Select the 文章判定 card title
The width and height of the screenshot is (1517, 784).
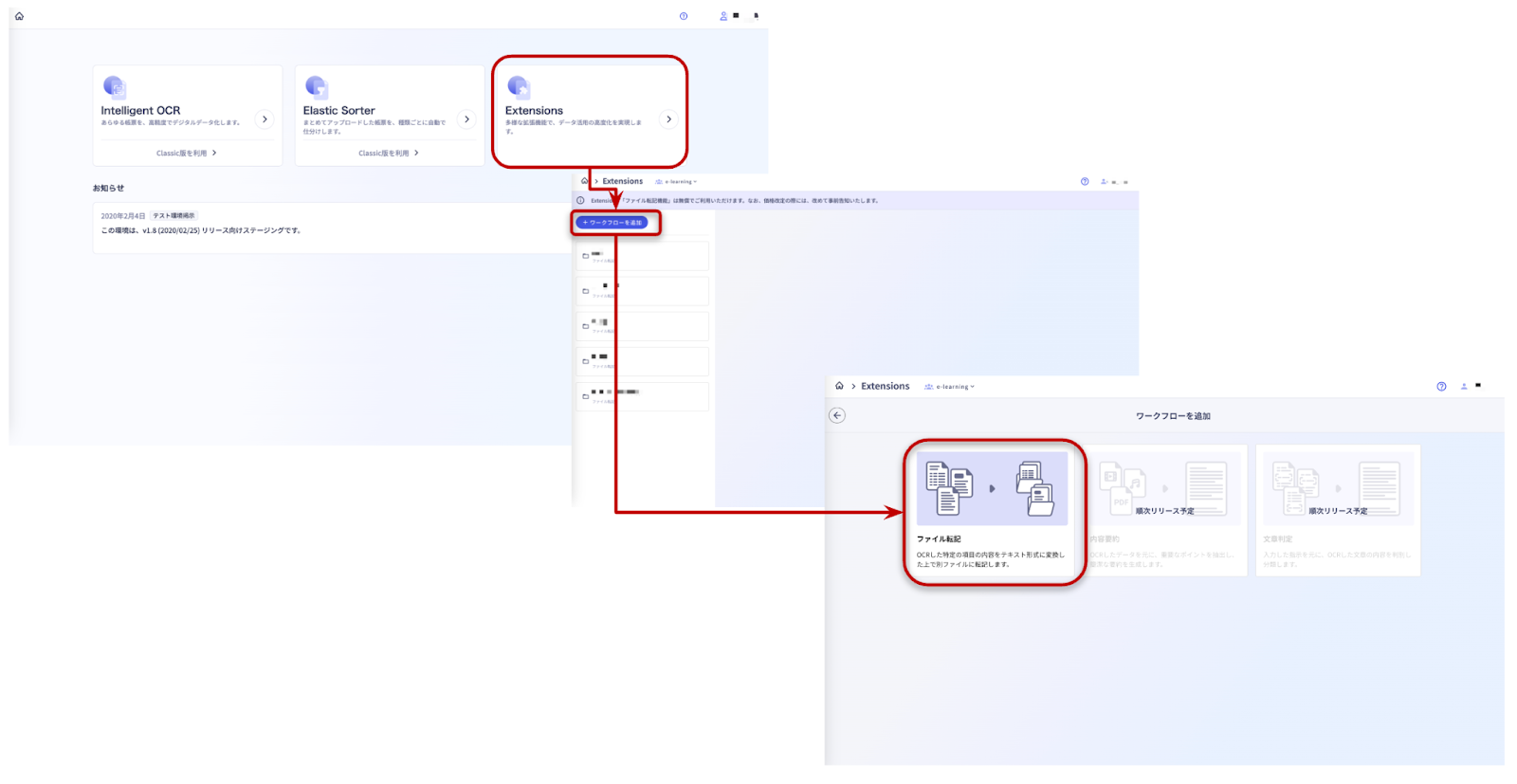(1278, 539)
